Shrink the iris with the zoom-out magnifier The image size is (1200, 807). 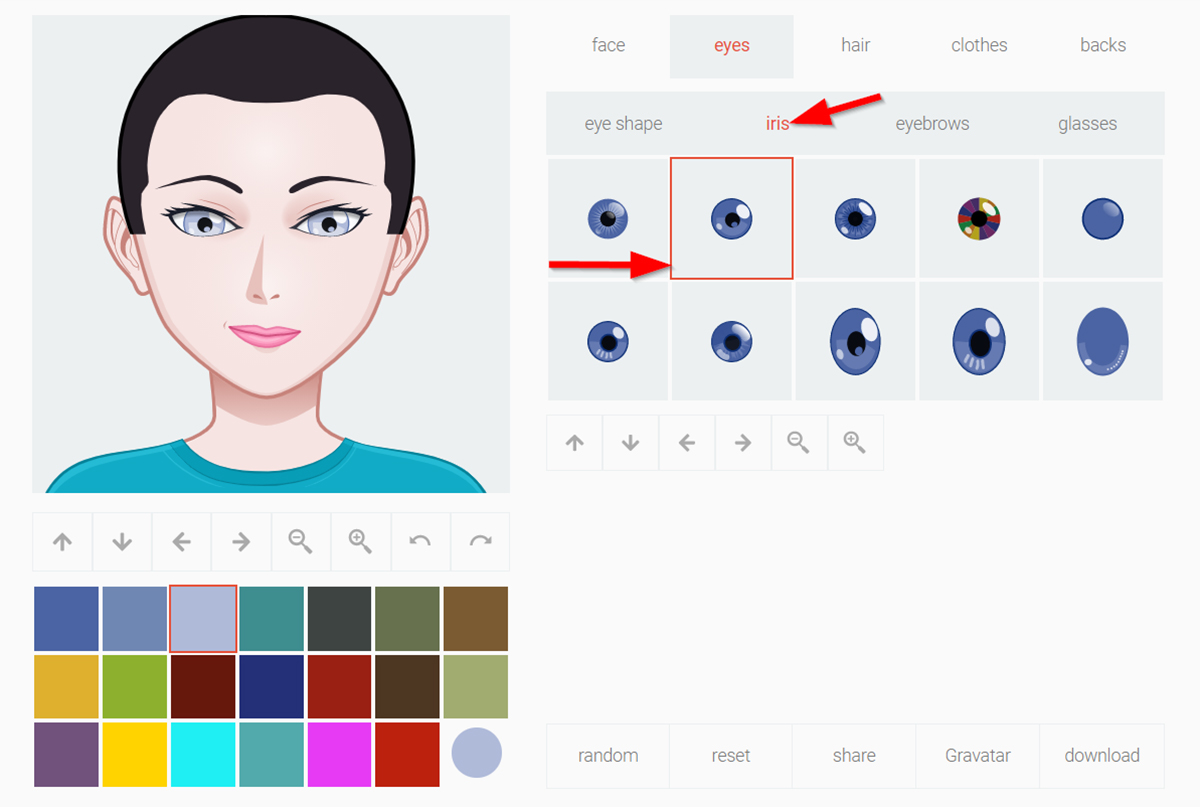(x=799, y=441)
